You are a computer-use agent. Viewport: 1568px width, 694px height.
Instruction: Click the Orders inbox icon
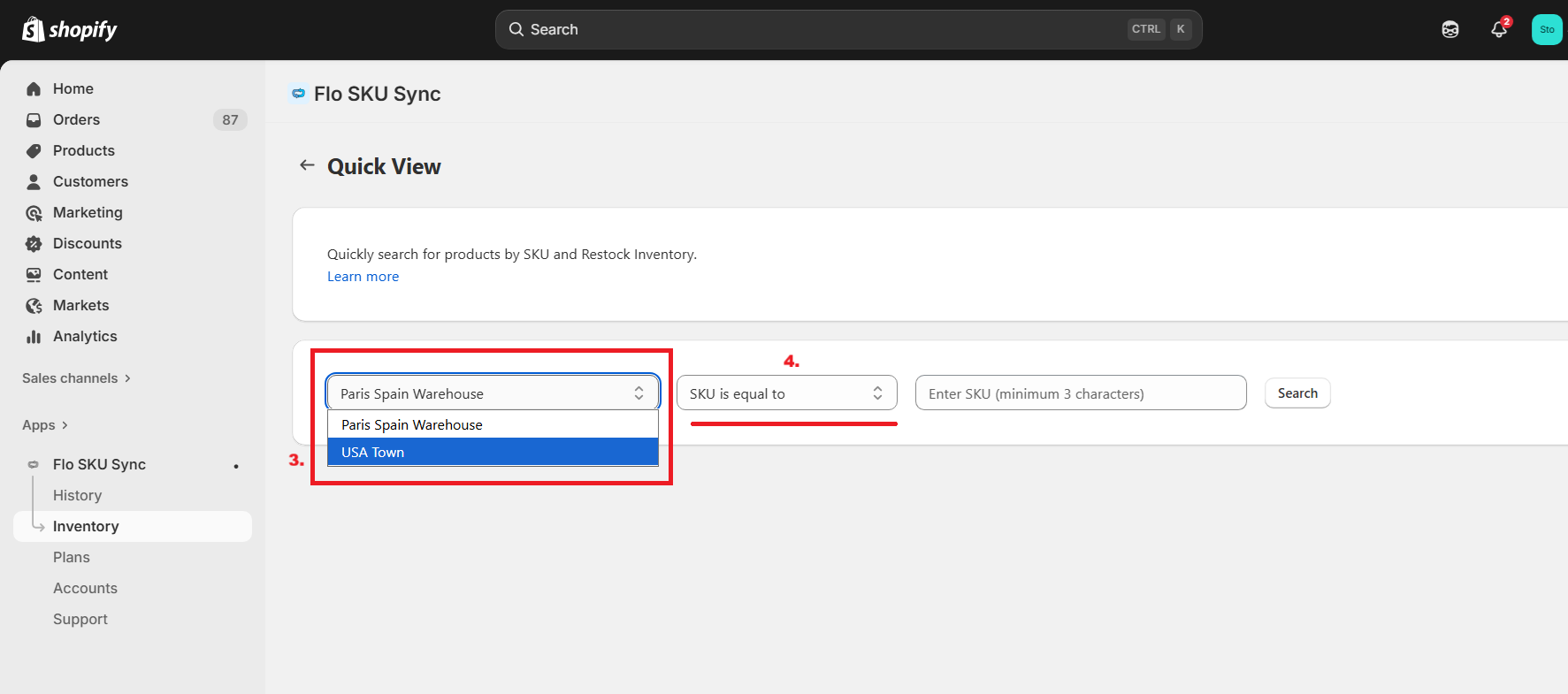[34, 119]
